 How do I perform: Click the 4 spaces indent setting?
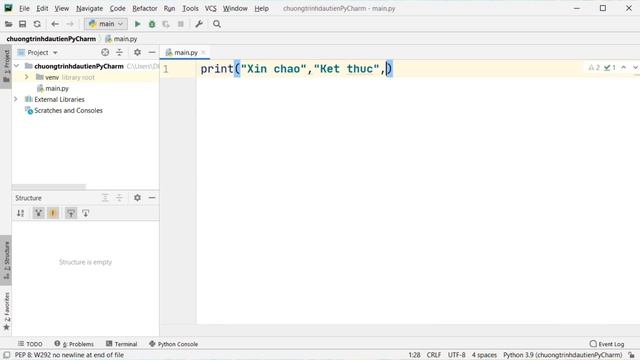click(484, 355)
